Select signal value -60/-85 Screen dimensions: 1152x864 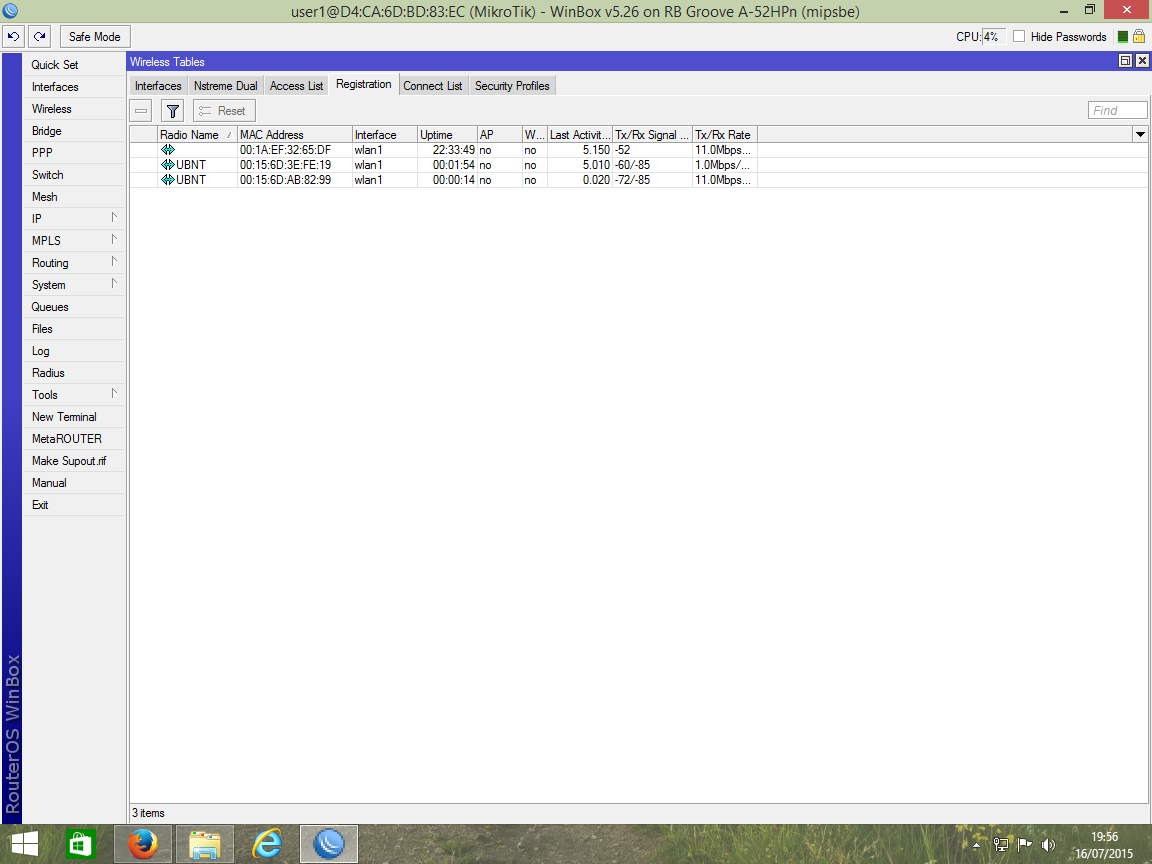633,165
